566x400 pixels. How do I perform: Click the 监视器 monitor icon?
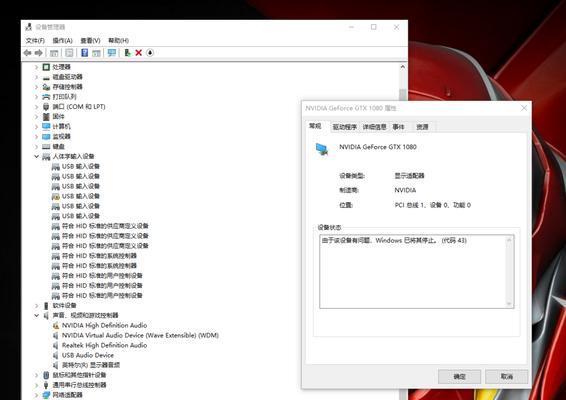pyautogui.click(x=46, y=136)
